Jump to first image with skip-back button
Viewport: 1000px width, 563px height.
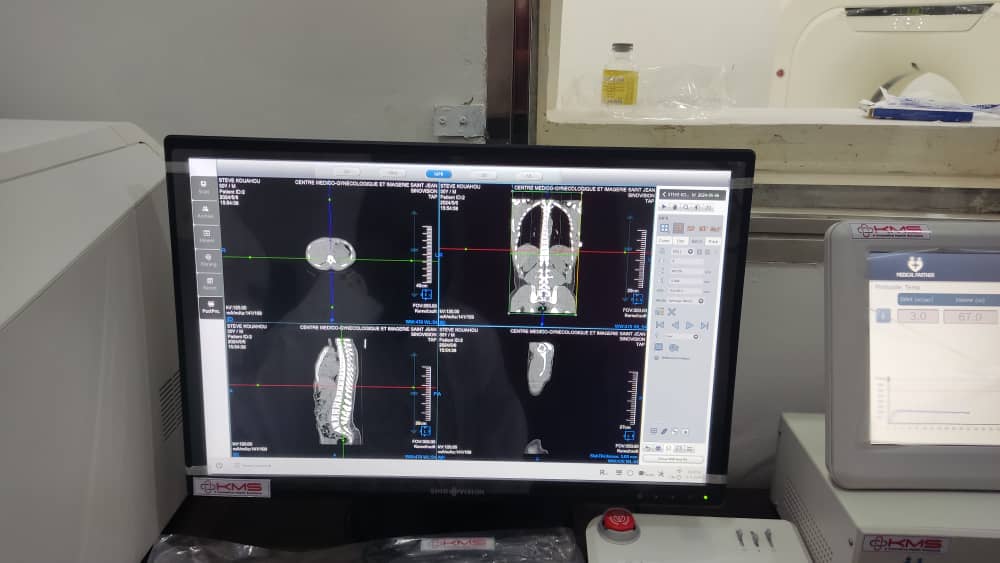(659, 325)
